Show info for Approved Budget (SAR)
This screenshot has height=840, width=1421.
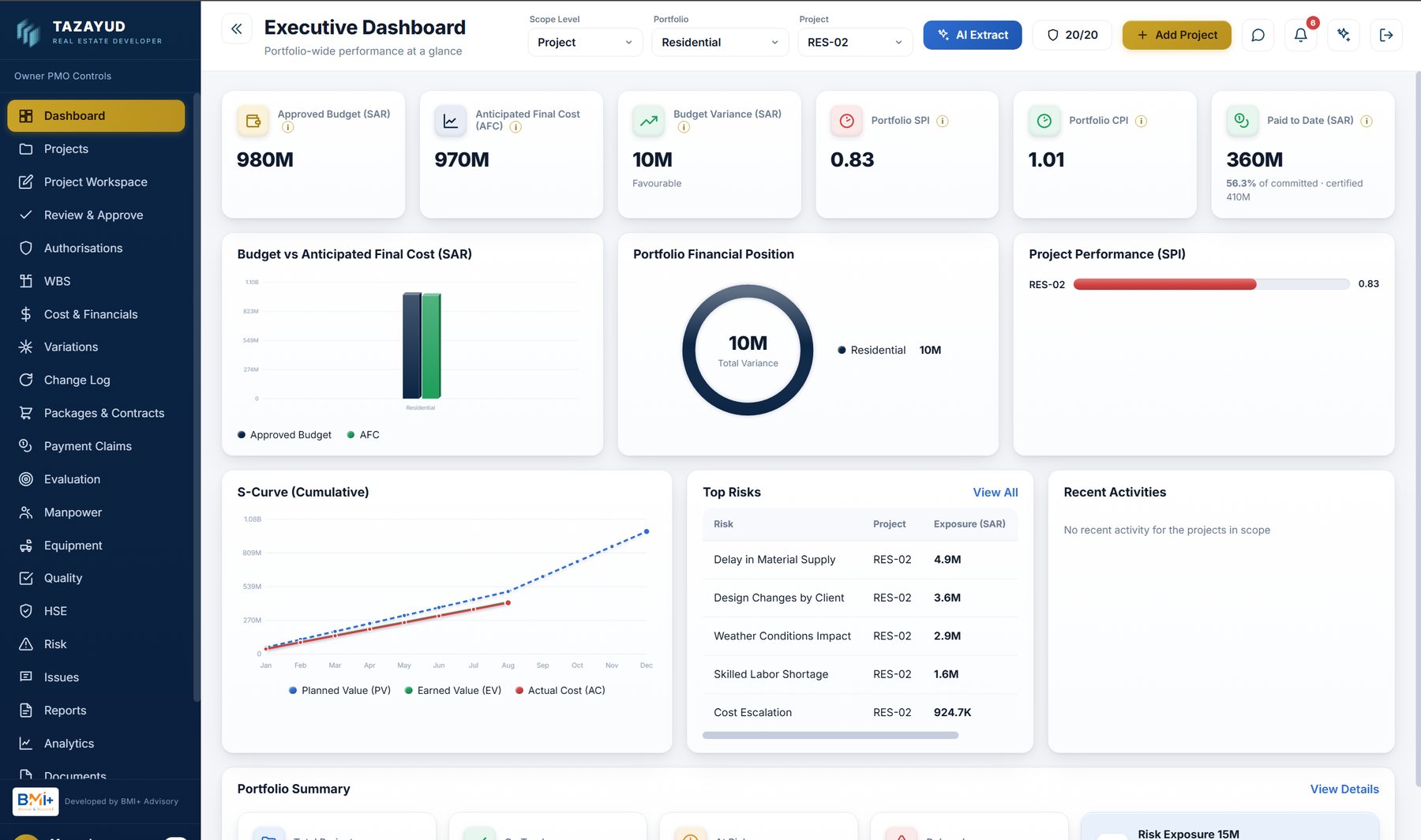pyautogui.click(x=288, y=127)
